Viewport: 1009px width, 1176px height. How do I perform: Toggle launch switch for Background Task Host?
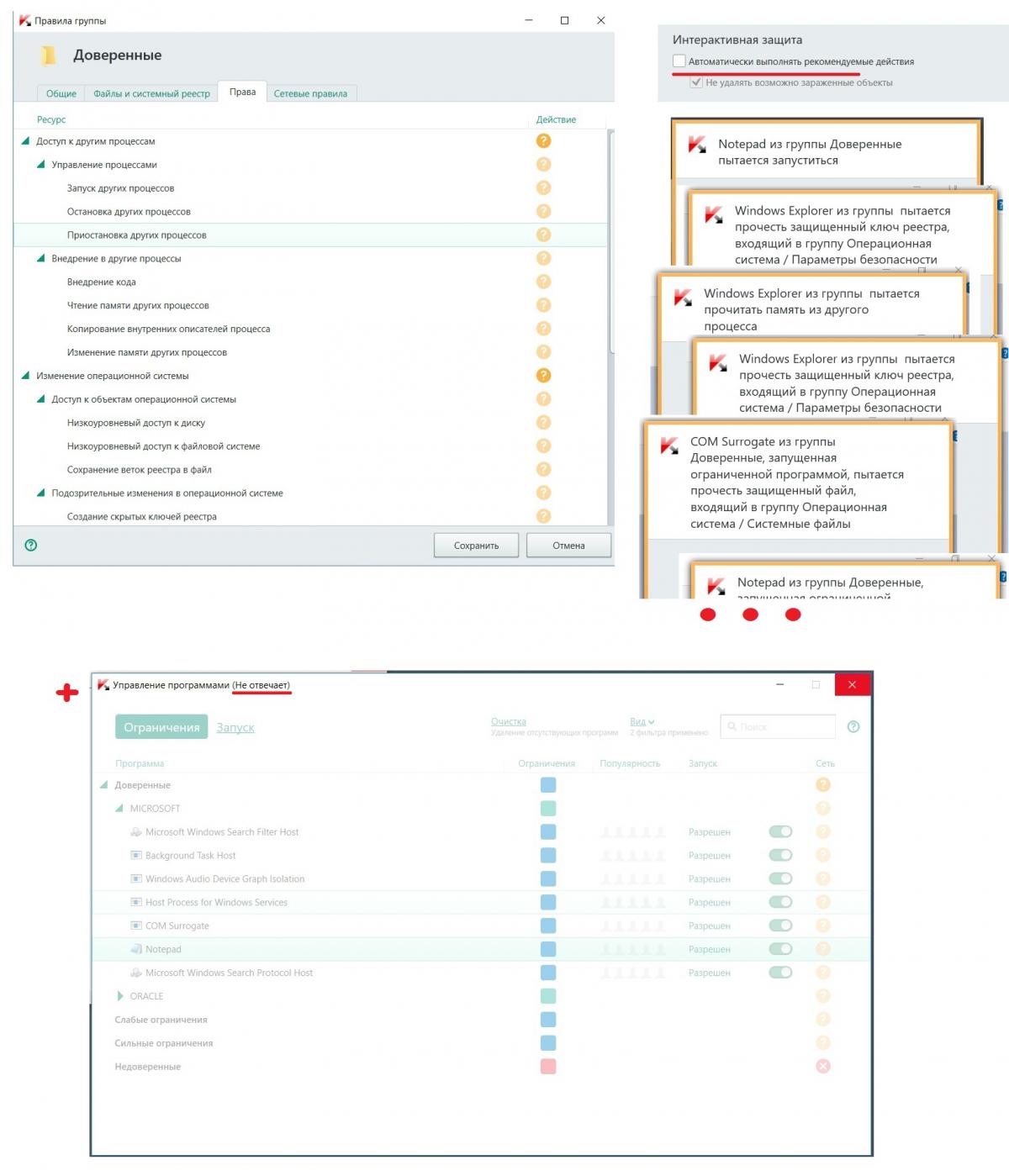[781, 856]
